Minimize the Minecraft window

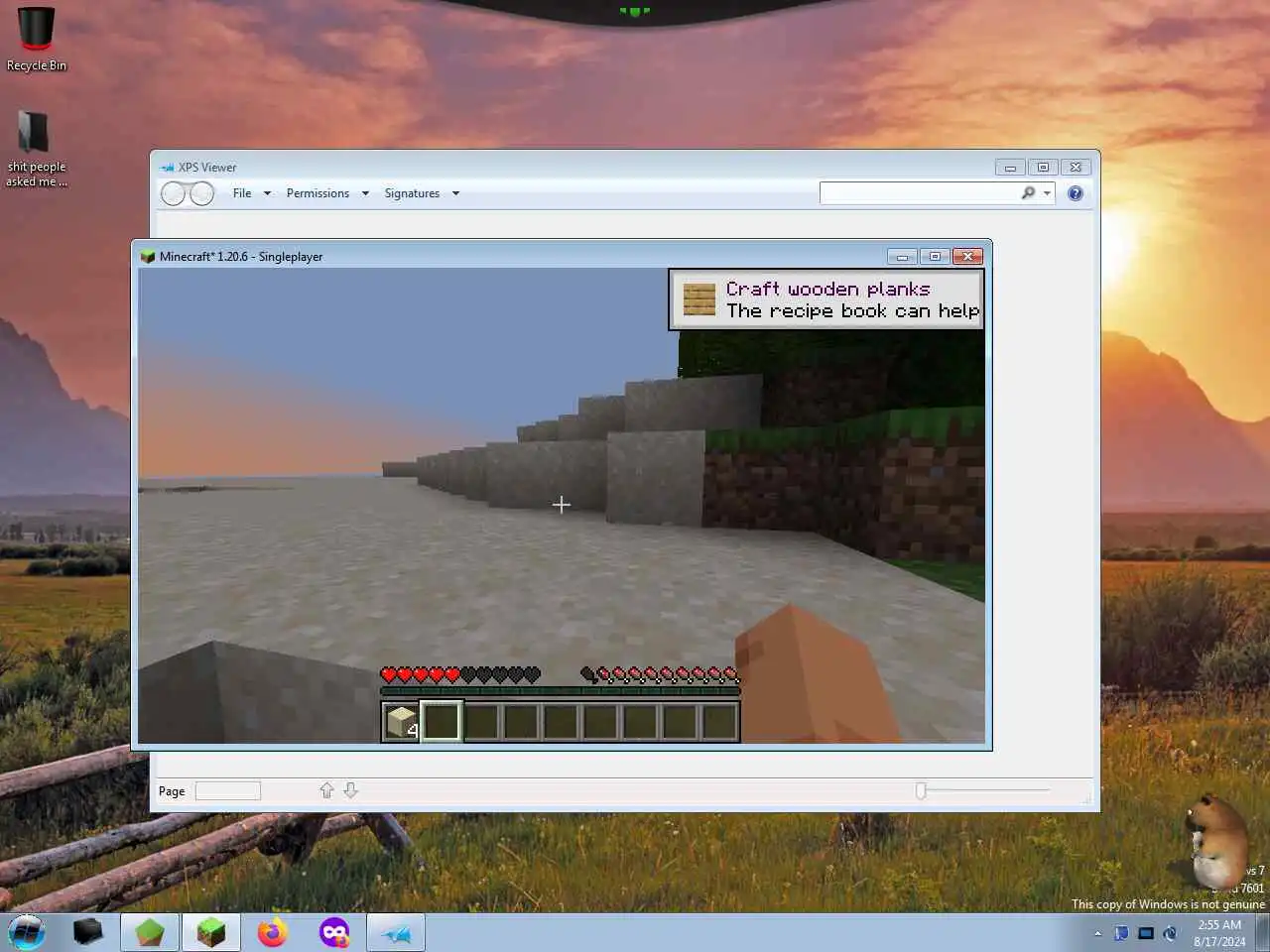(902, 256)
